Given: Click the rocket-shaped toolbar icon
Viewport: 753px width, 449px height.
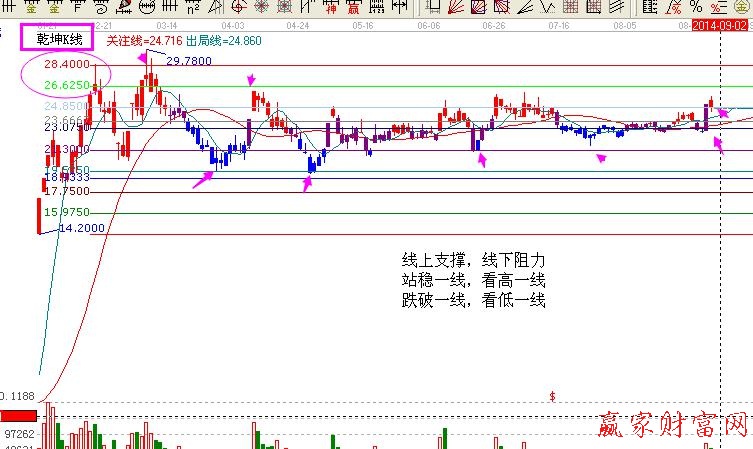Looking at the screenshot, I should (124, 7).
